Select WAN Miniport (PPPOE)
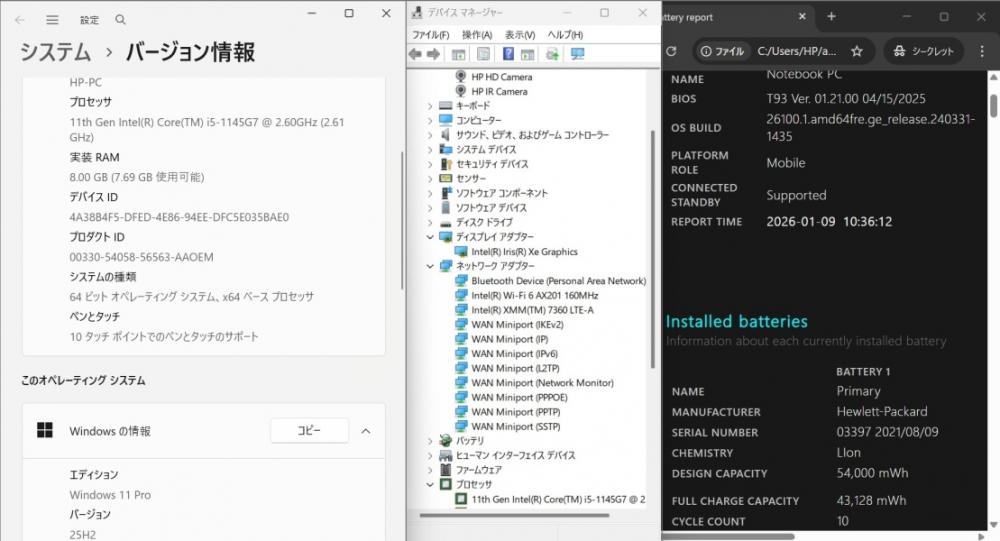The width and height of the screenshot is (1000, 541). [x=519, y=397]
